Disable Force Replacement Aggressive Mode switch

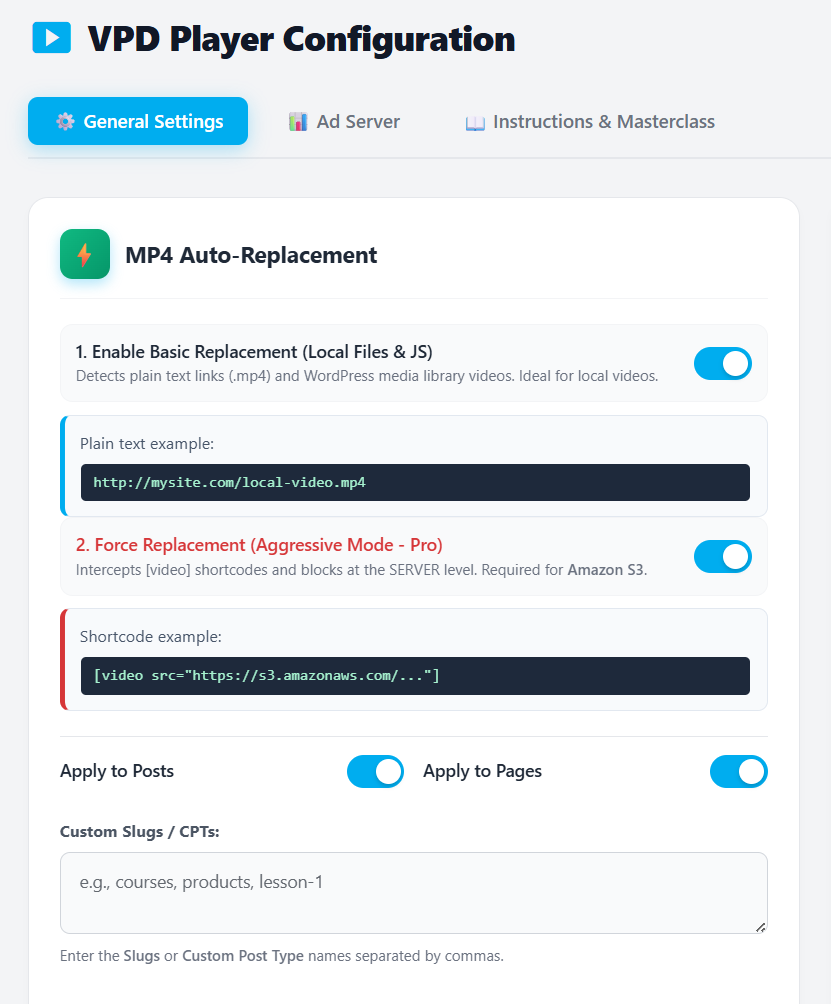722,556
